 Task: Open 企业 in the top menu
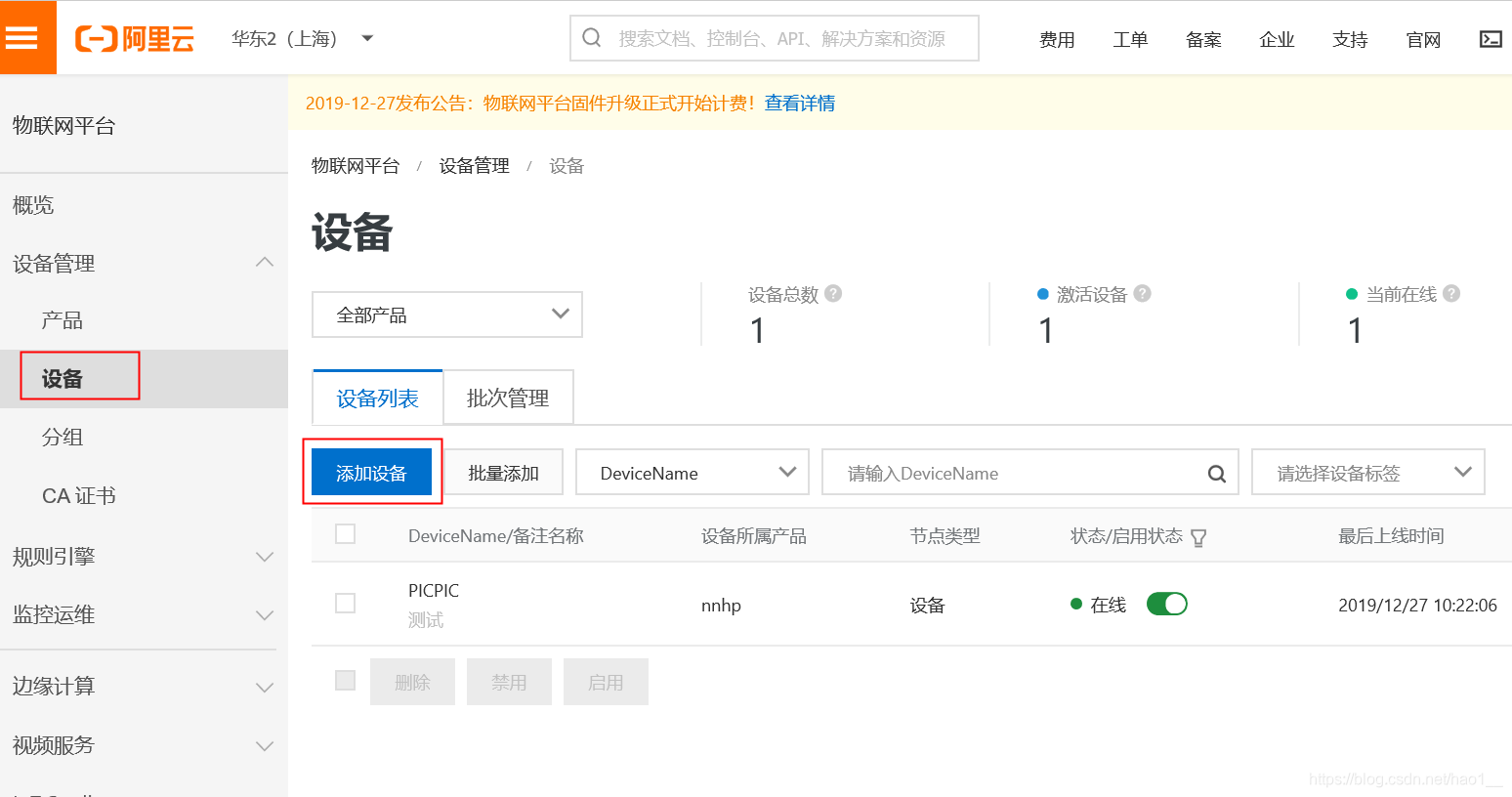click(x=1277, y=40)
